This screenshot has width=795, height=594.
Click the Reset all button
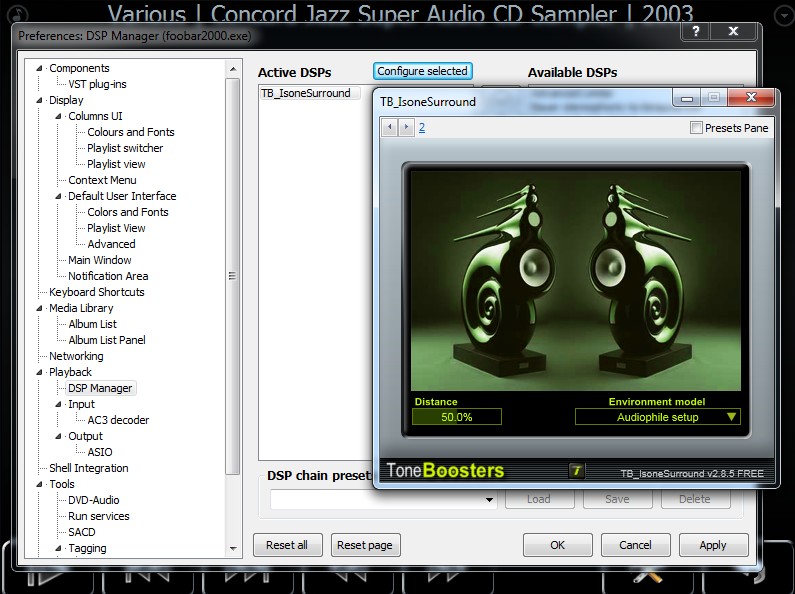(287, 545)
